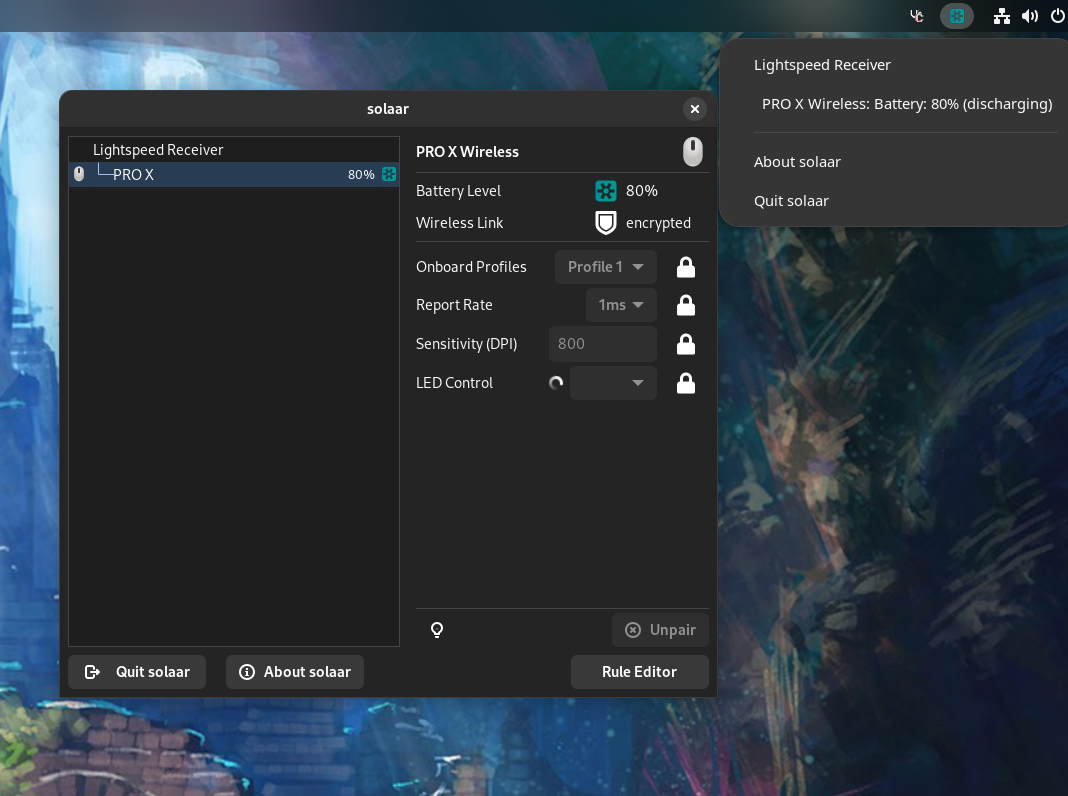The image size is (1068, 796).
Task: Click the 80% value in PRO X row
Action: (x=361, y=174)
